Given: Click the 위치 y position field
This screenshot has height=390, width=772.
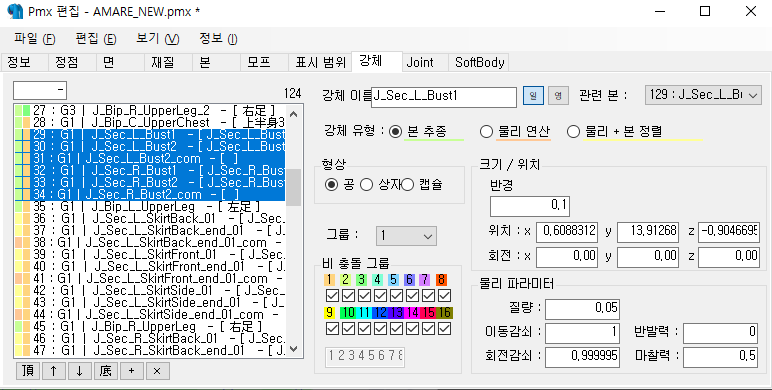Looking at the screenshot, I should 648,231.
